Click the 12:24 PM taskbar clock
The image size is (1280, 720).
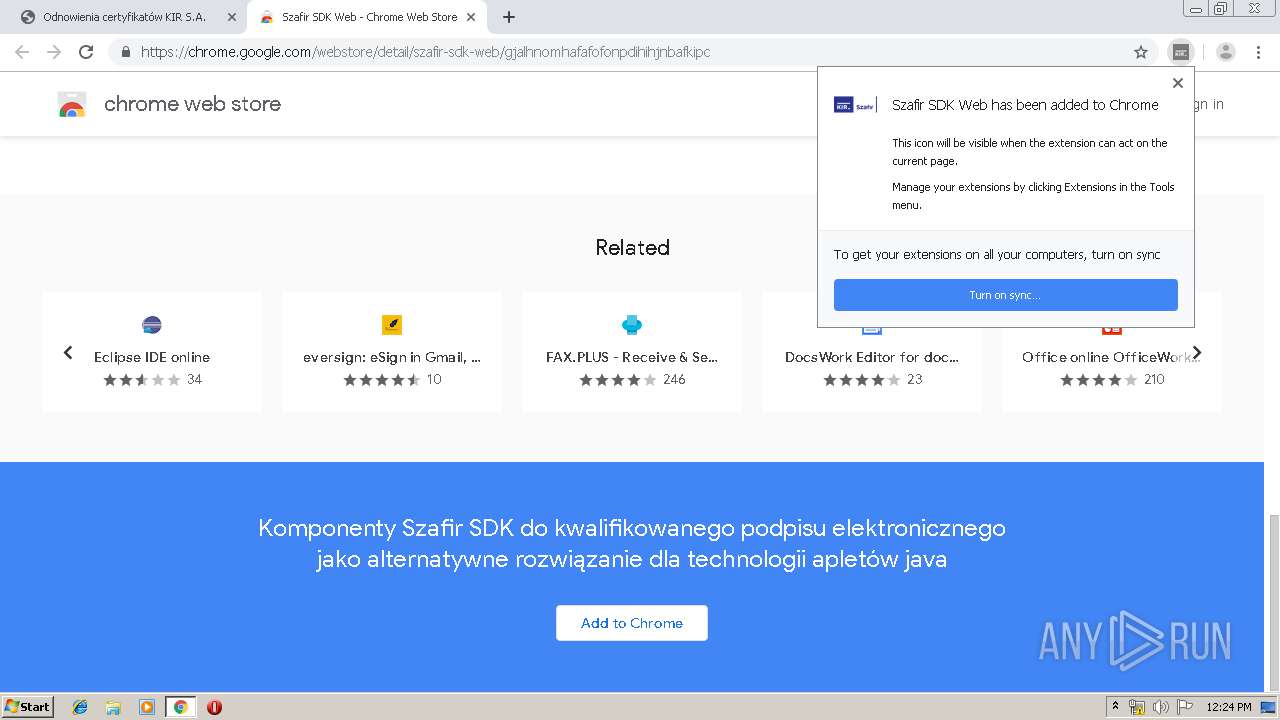[x=1229, y=707]
